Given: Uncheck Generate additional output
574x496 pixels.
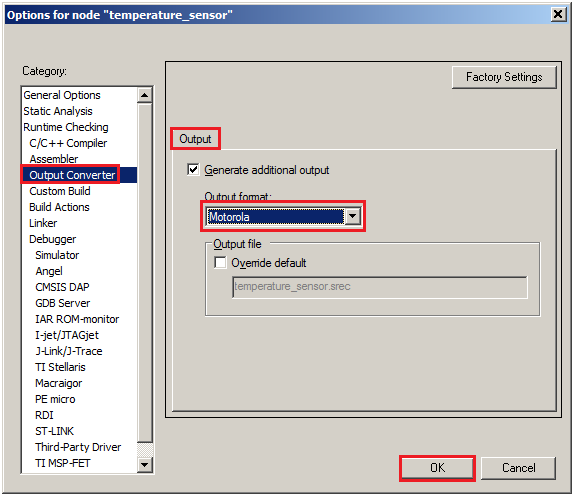Looking at the screenshot, I should 193,169.
